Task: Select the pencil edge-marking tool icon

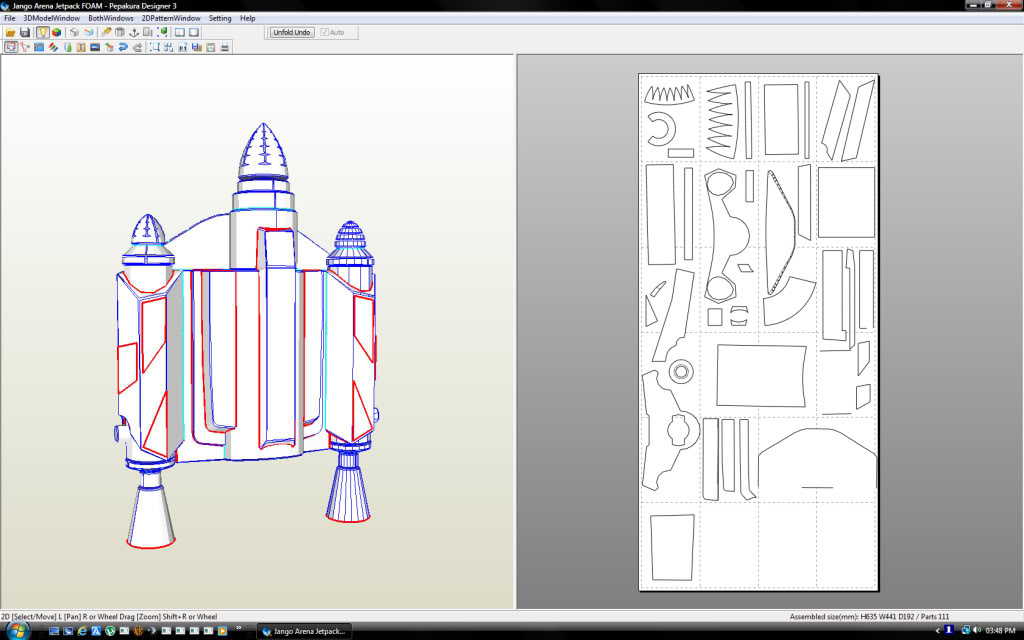Action: (x=106, y=32)
